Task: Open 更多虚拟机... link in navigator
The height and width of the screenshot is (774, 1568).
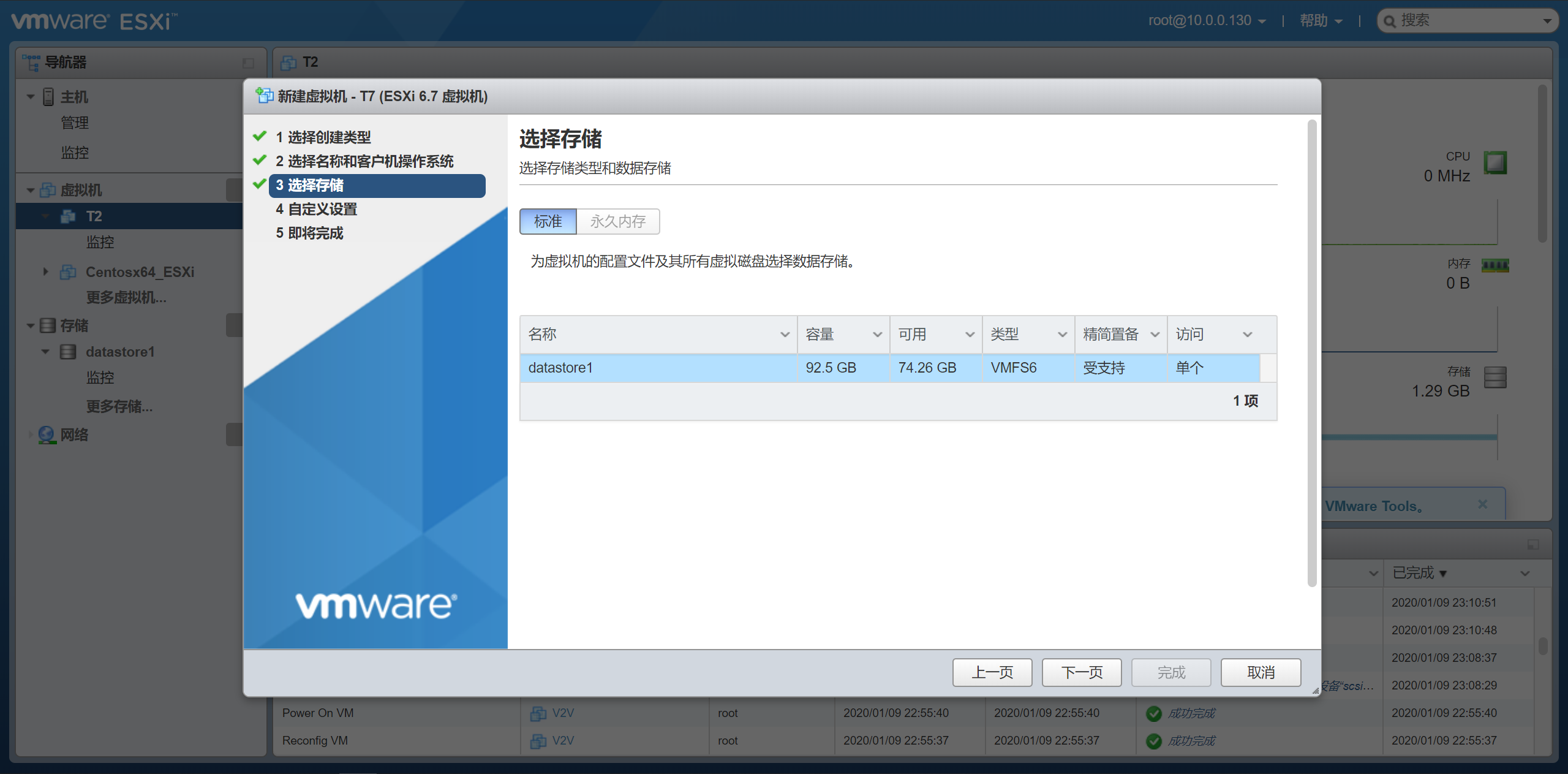Action: pyautogui.click(x=126, y=298)
